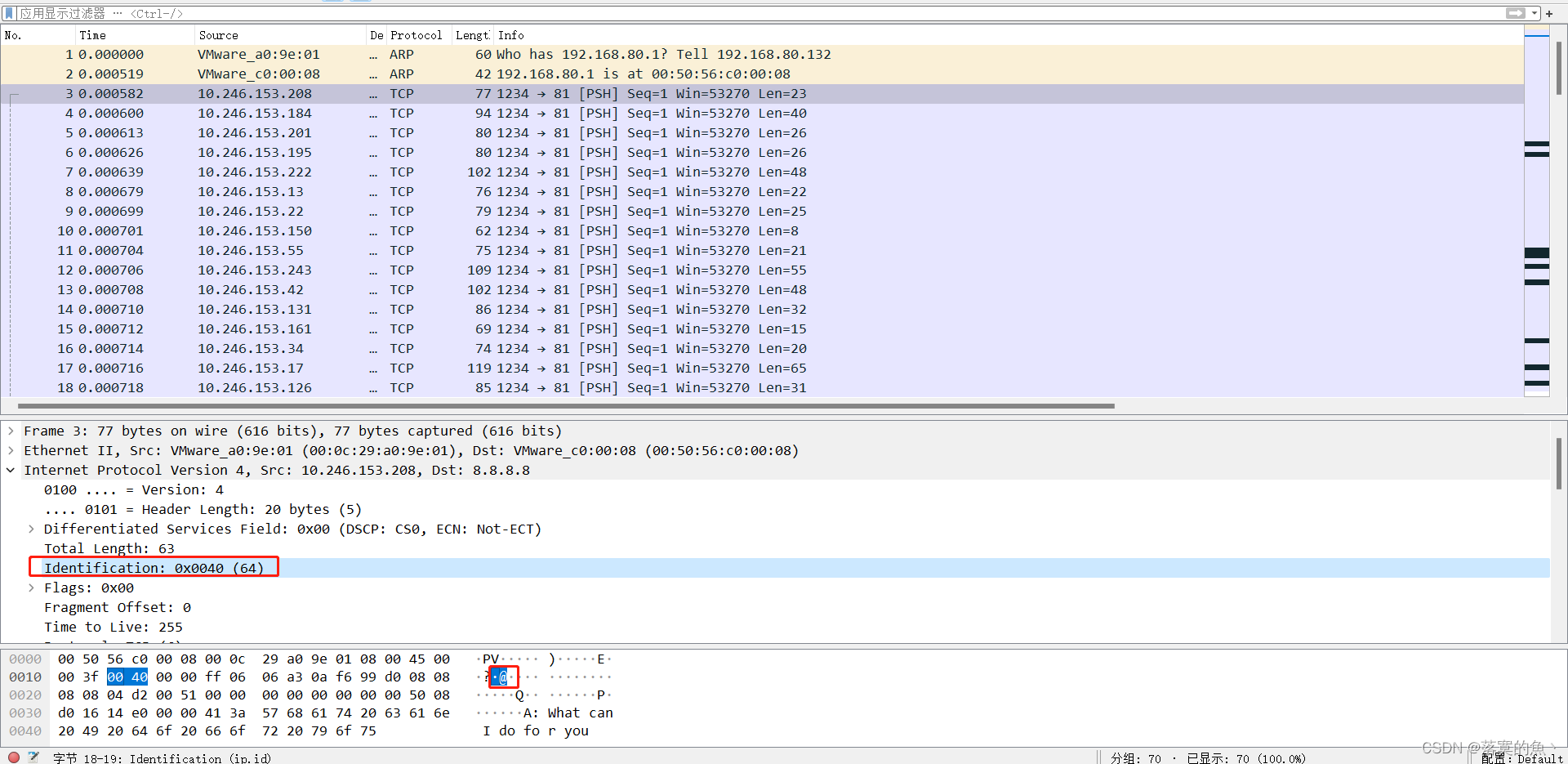Select packet 6 from 10.246.153.195
This screenshot has height=764, width=1568.
pyautogui.click(x=762, y=153)
